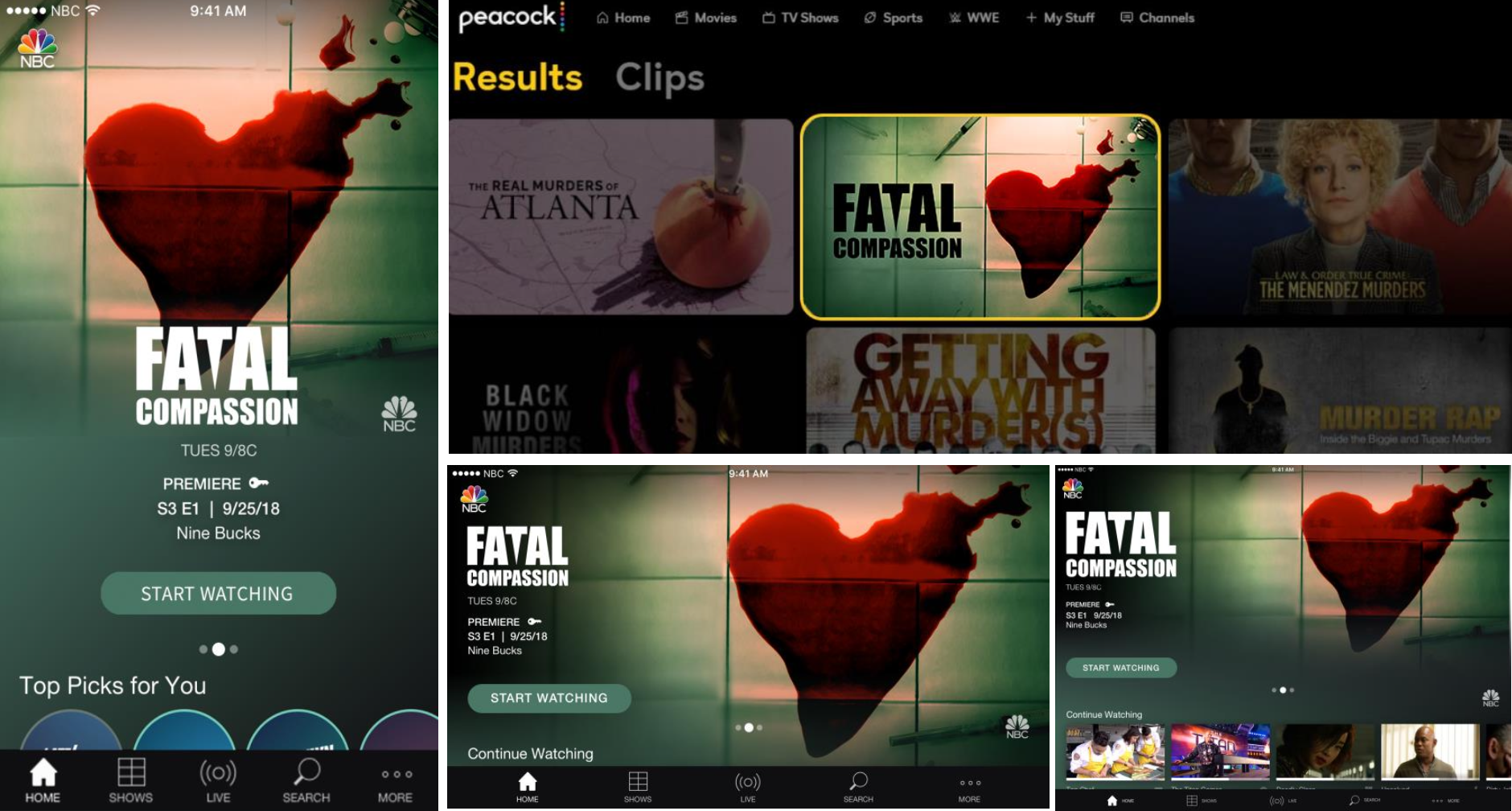Tap the Live broadcast icon in the phone app
This screenshot has width=1512, height=811.
click(218, 773)
